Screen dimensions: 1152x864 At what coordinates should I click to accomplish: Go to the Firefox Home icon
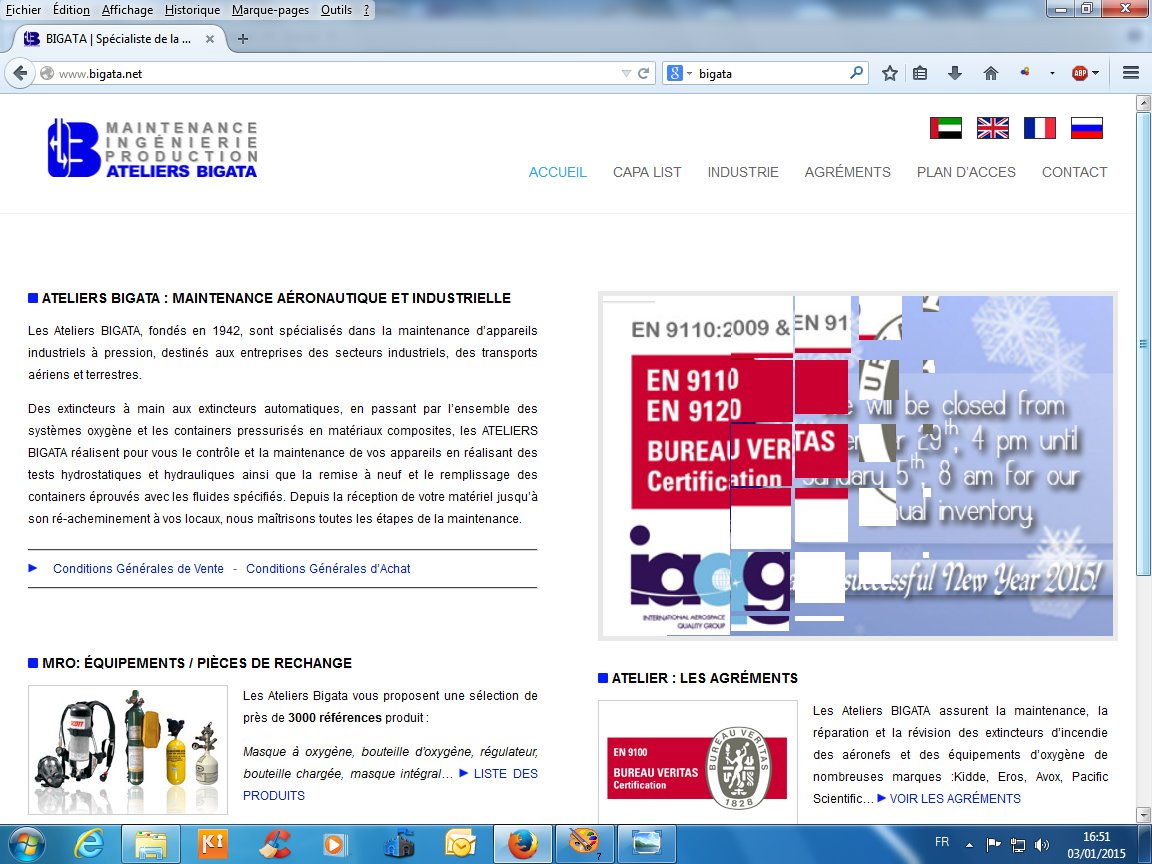[x=991, y=73]
